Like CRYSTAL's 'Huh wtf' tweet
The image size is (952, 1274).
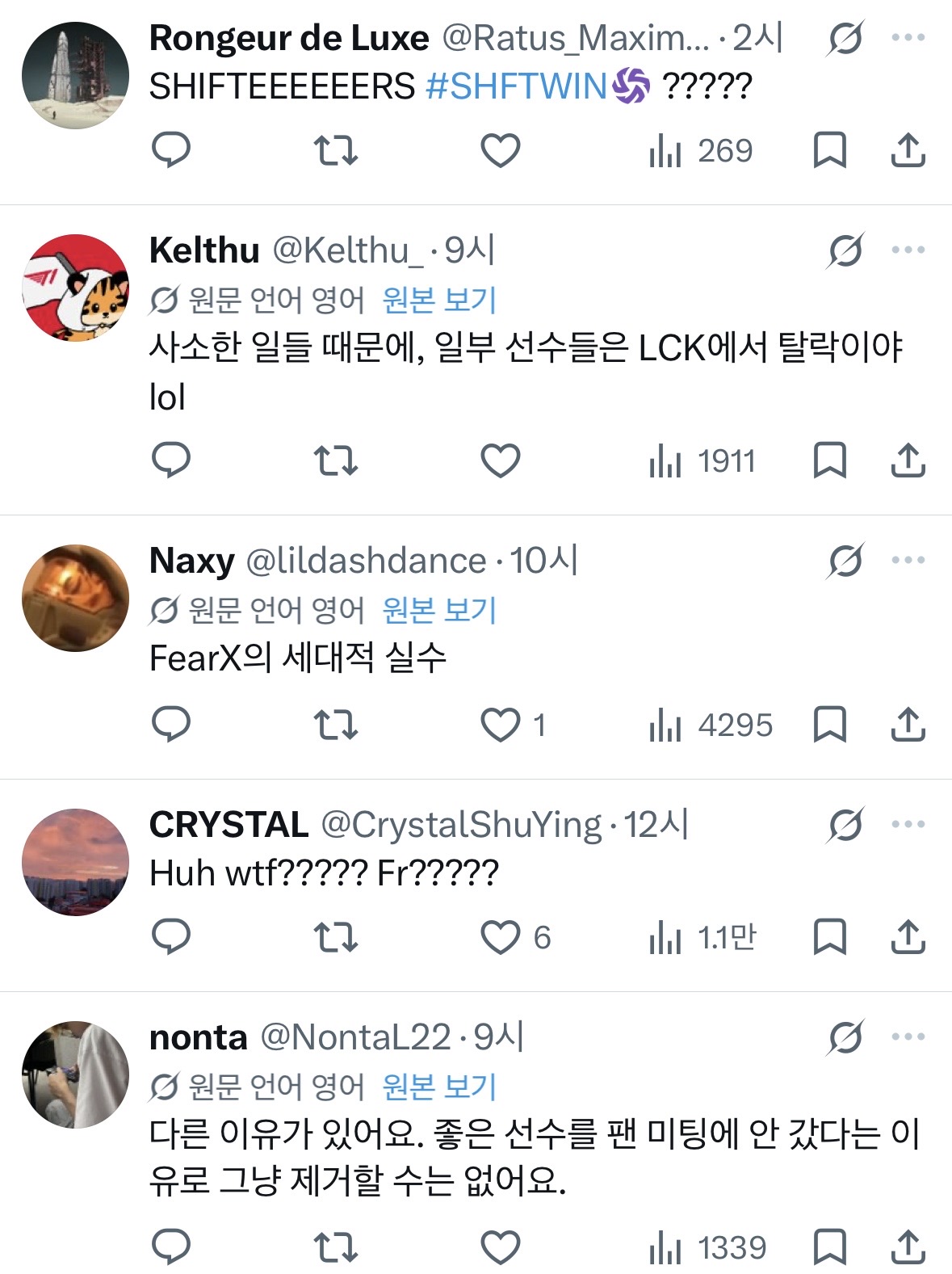click(x=501, y=937)
